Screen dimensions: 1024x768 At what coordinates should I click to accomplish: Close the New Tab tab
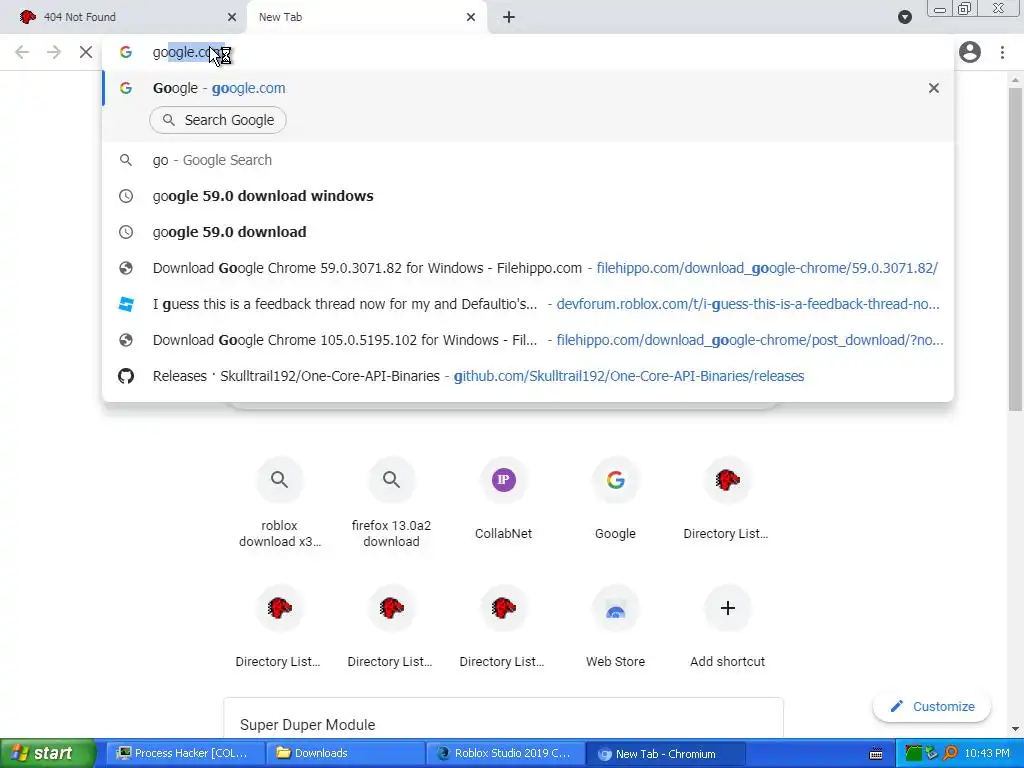pyautogui.click(x=471, y=17)
